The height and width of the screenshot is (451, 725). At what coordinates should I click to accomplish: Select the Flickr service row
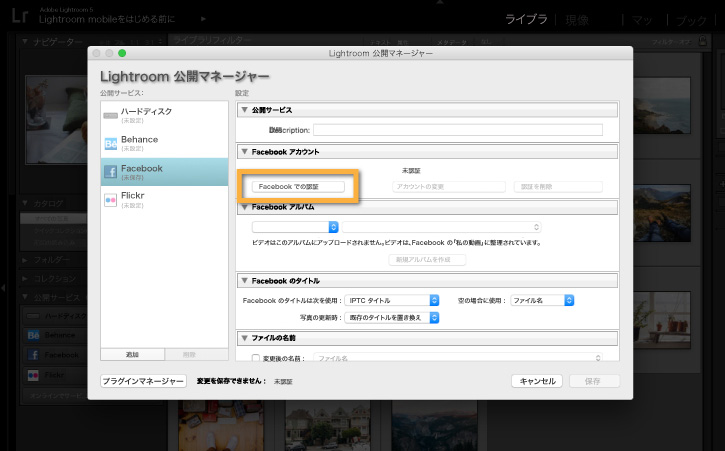pyautogui.click(x=165, y=200)
